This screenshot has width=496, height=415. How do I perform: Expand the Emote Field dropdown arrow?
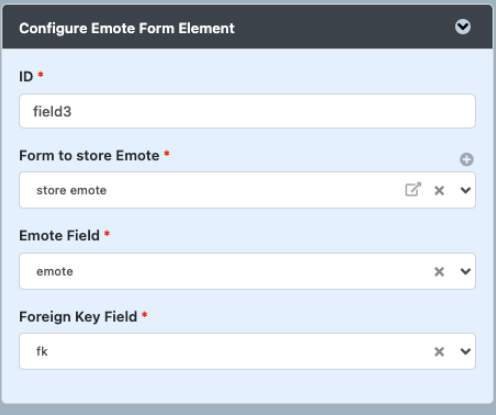click(465, 271)
